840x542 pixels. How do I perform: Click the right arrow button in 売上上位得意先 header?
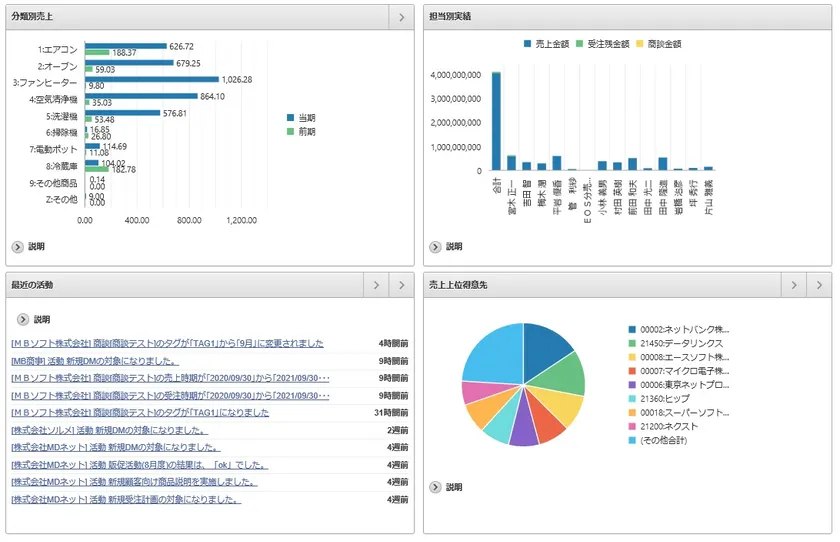point(820,285)
